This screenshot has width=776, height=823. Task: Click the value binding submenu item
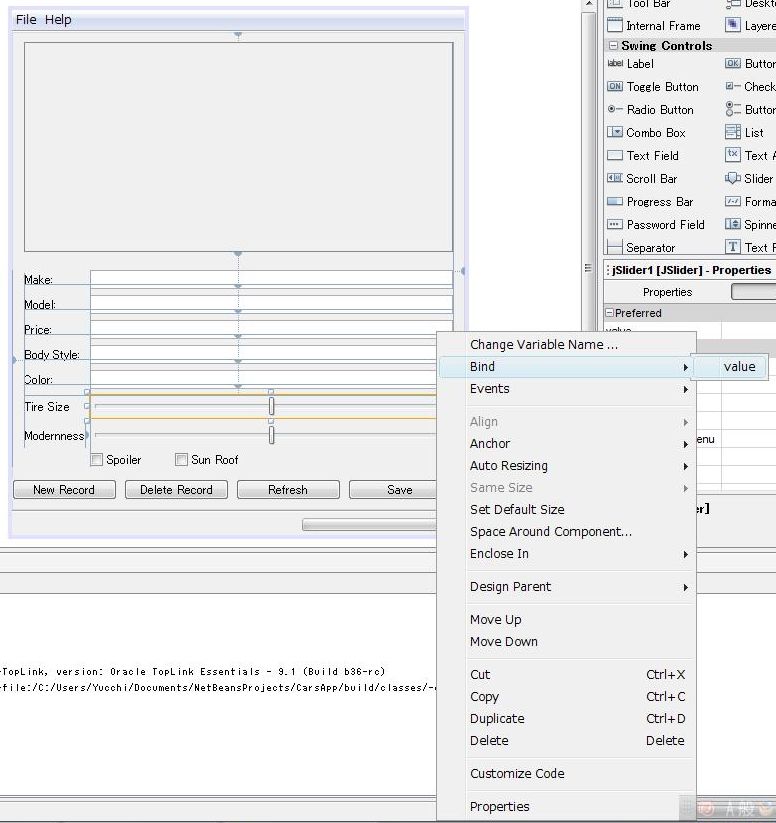point(739,367)
